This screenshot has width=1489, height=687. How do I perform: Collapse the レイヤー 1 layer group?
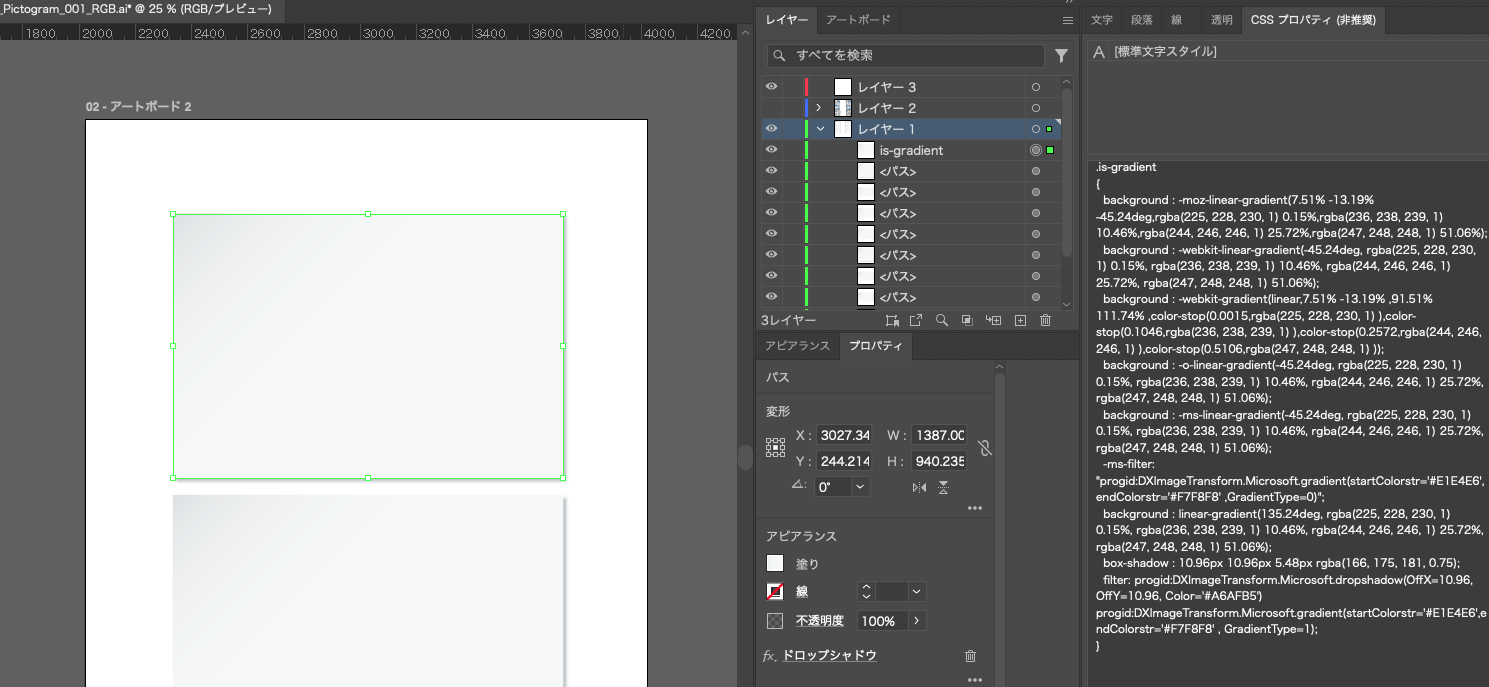coord(820,129)
